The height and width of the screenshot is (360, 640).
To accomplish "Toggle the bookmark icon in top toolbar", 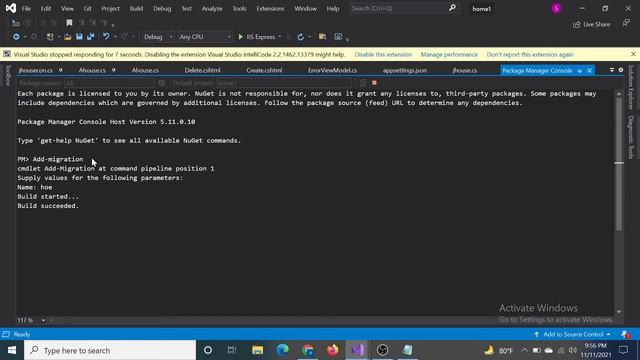I will [x=69, y=23].
